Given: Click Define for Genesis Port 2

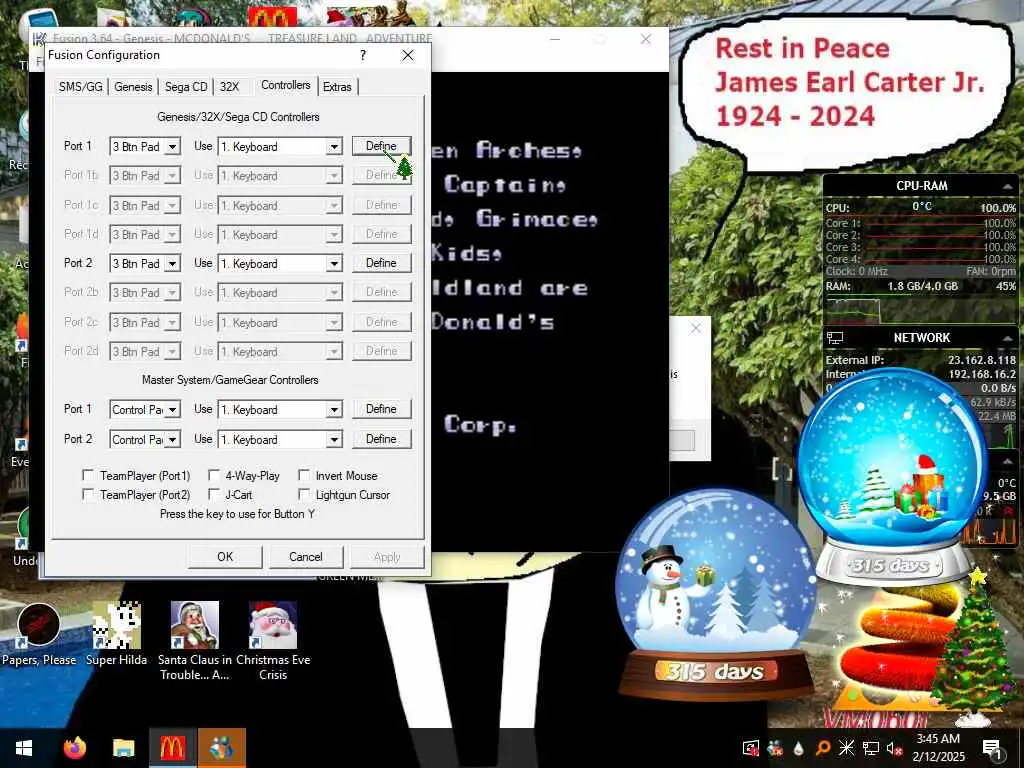Looking at the screenshot, I should click(x=381, y=263).
